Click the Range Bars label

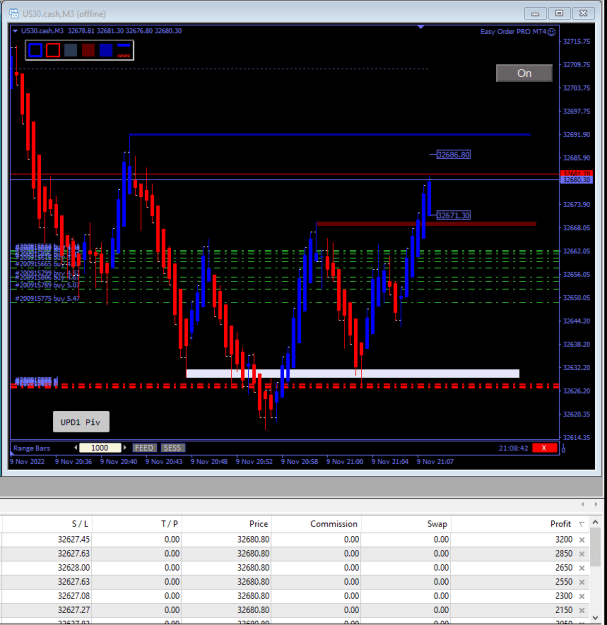[x=32, y=448]
